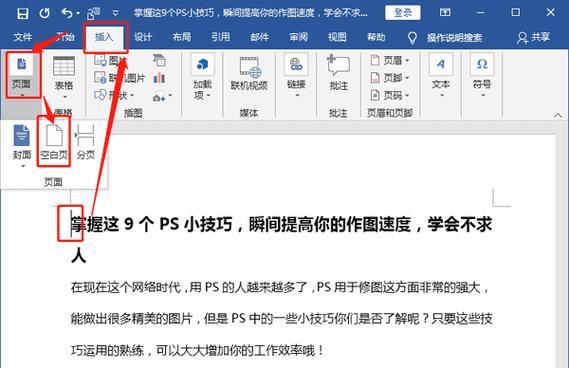Insert a 封面 cover page
This screenshot has height=368, width=569.
(22, 146)
